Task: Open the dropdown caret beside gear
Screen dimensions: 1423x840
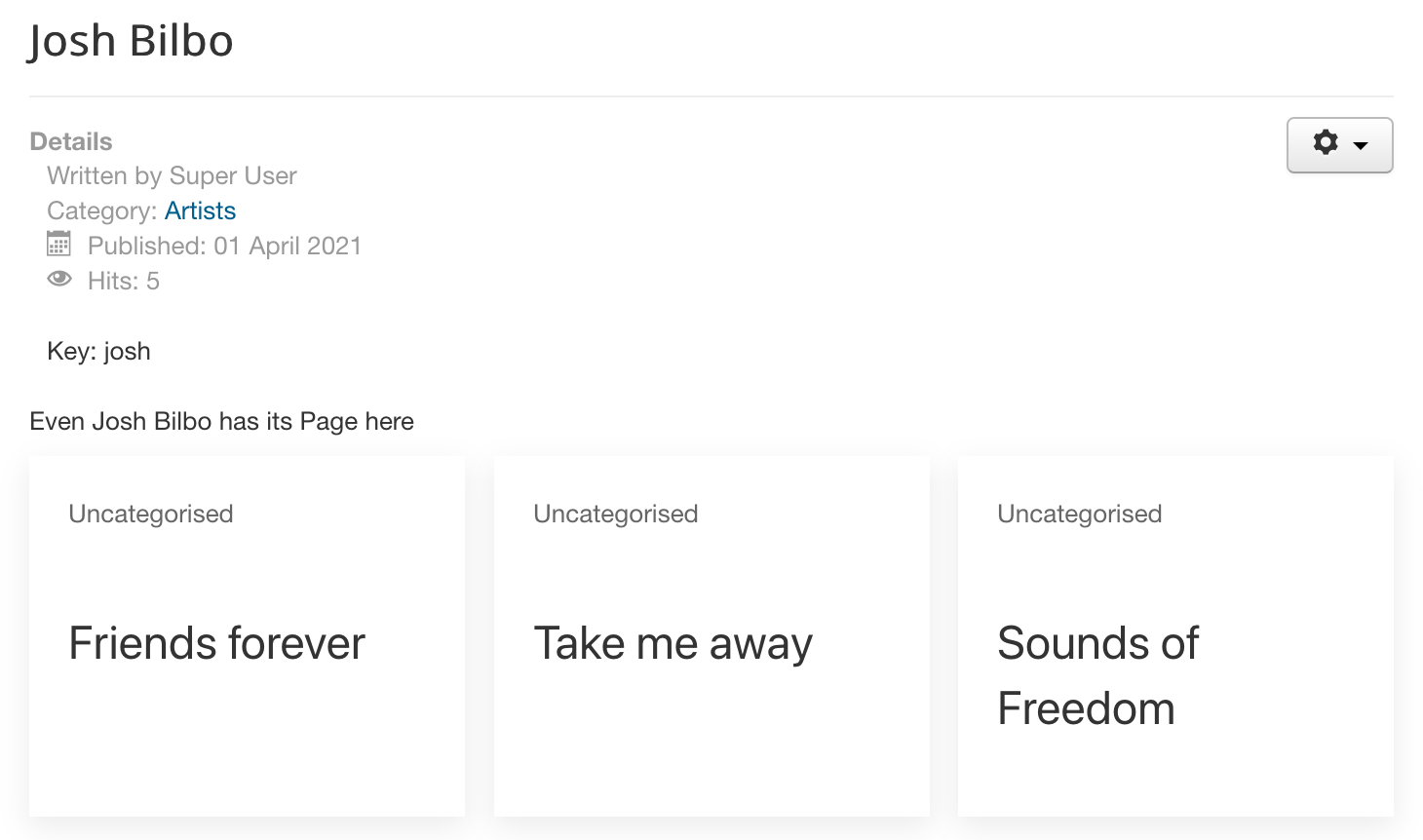Action: point(1361,145)
